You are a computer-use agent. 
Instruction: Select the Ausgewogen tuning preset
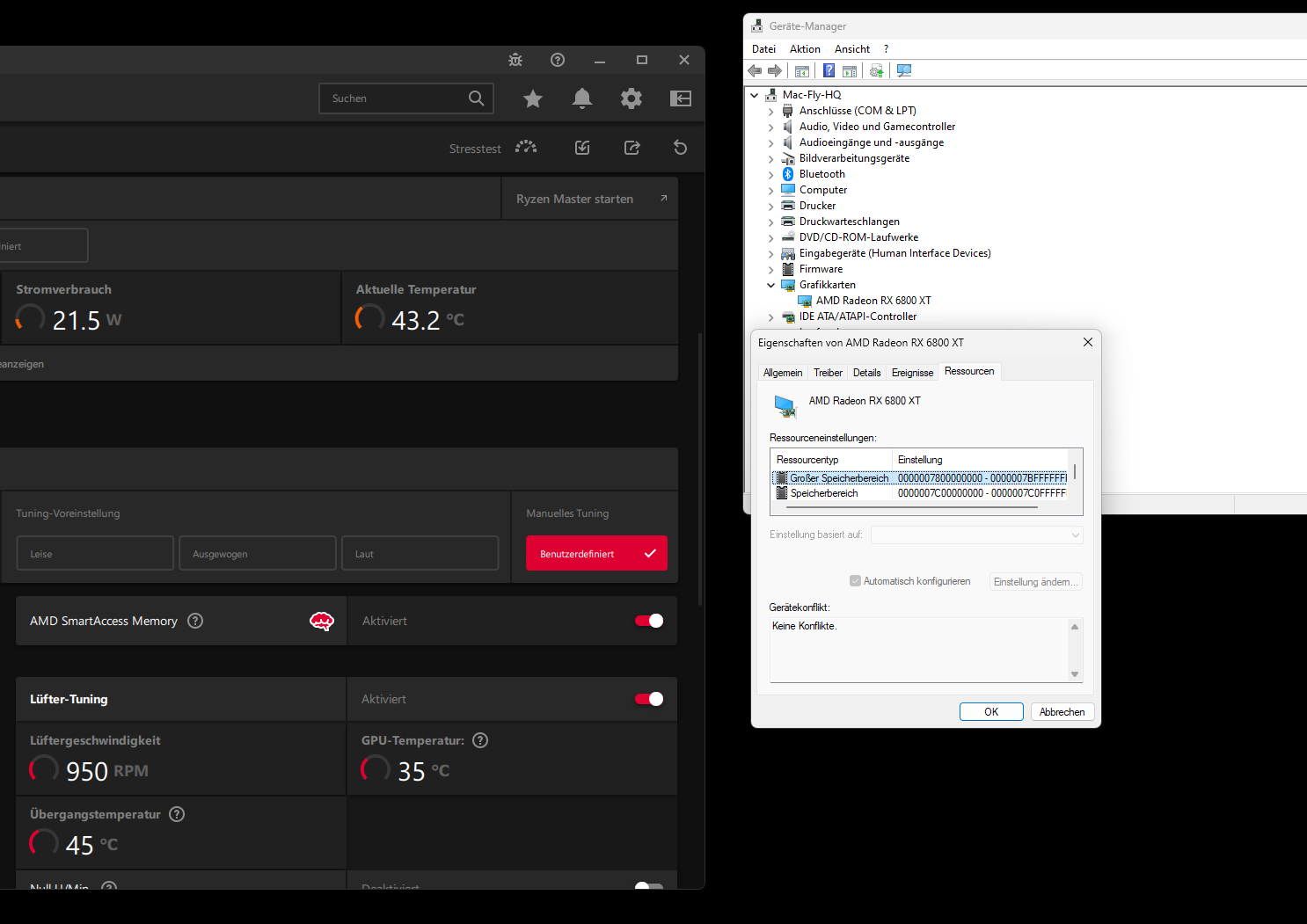pyautogui.click(x=258, y=554)
